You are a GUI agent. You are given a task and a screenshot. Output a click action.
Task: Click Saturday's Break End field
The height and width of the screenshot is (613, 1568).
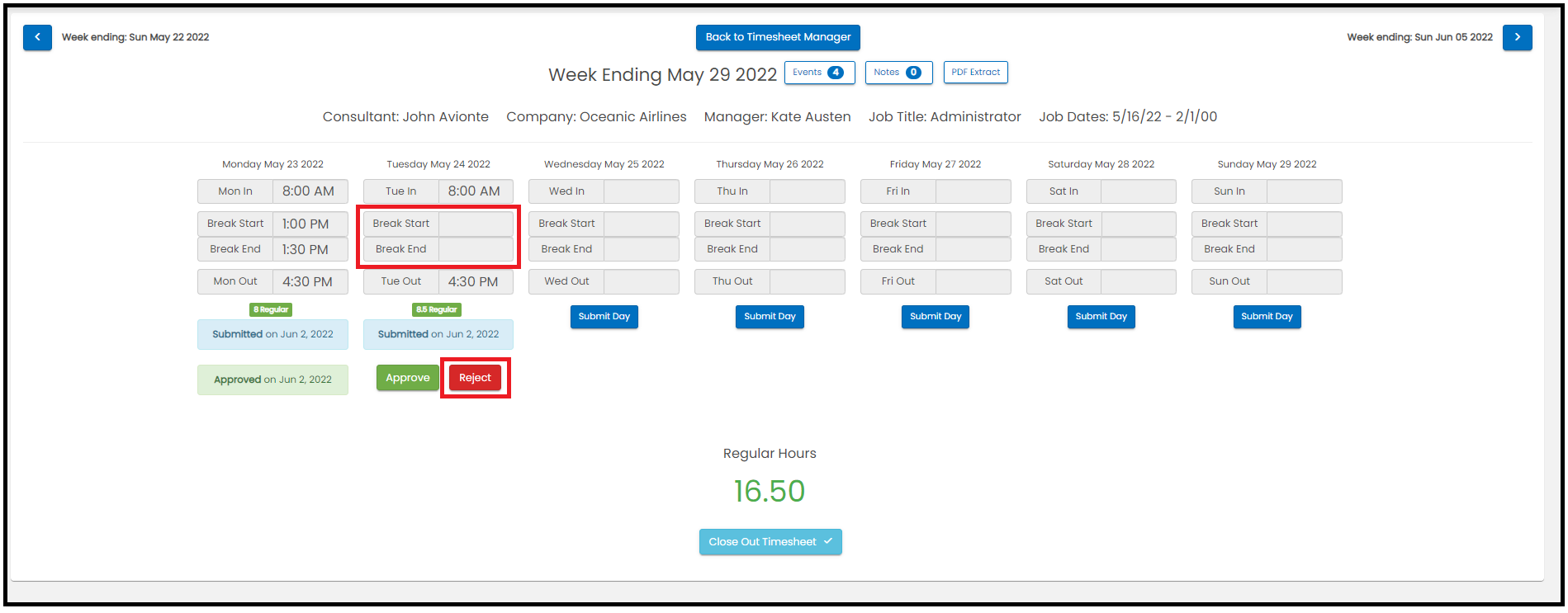coord(1139,249)
